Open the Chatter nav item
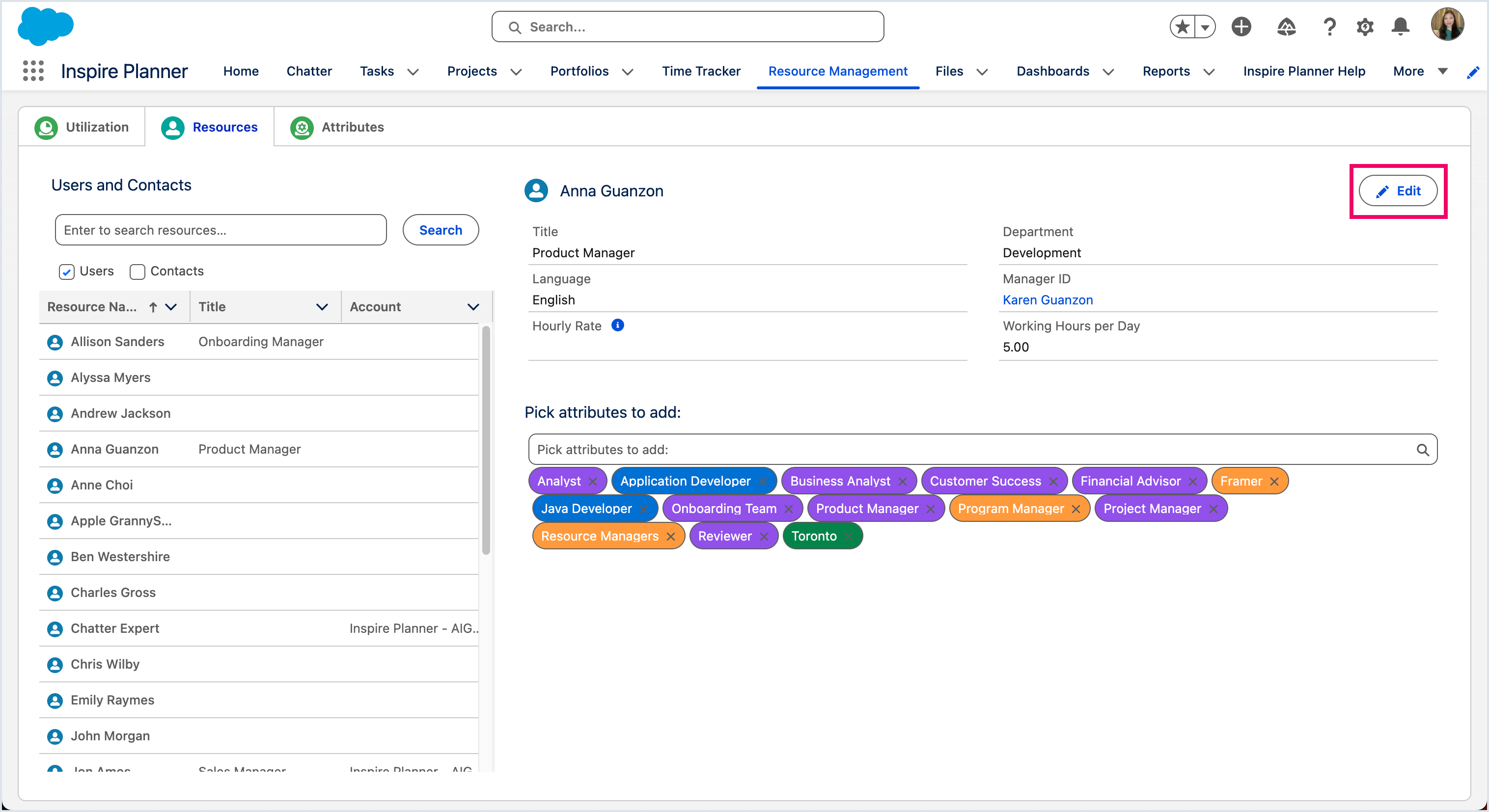The image size is (1489, 812). [309, 71]
